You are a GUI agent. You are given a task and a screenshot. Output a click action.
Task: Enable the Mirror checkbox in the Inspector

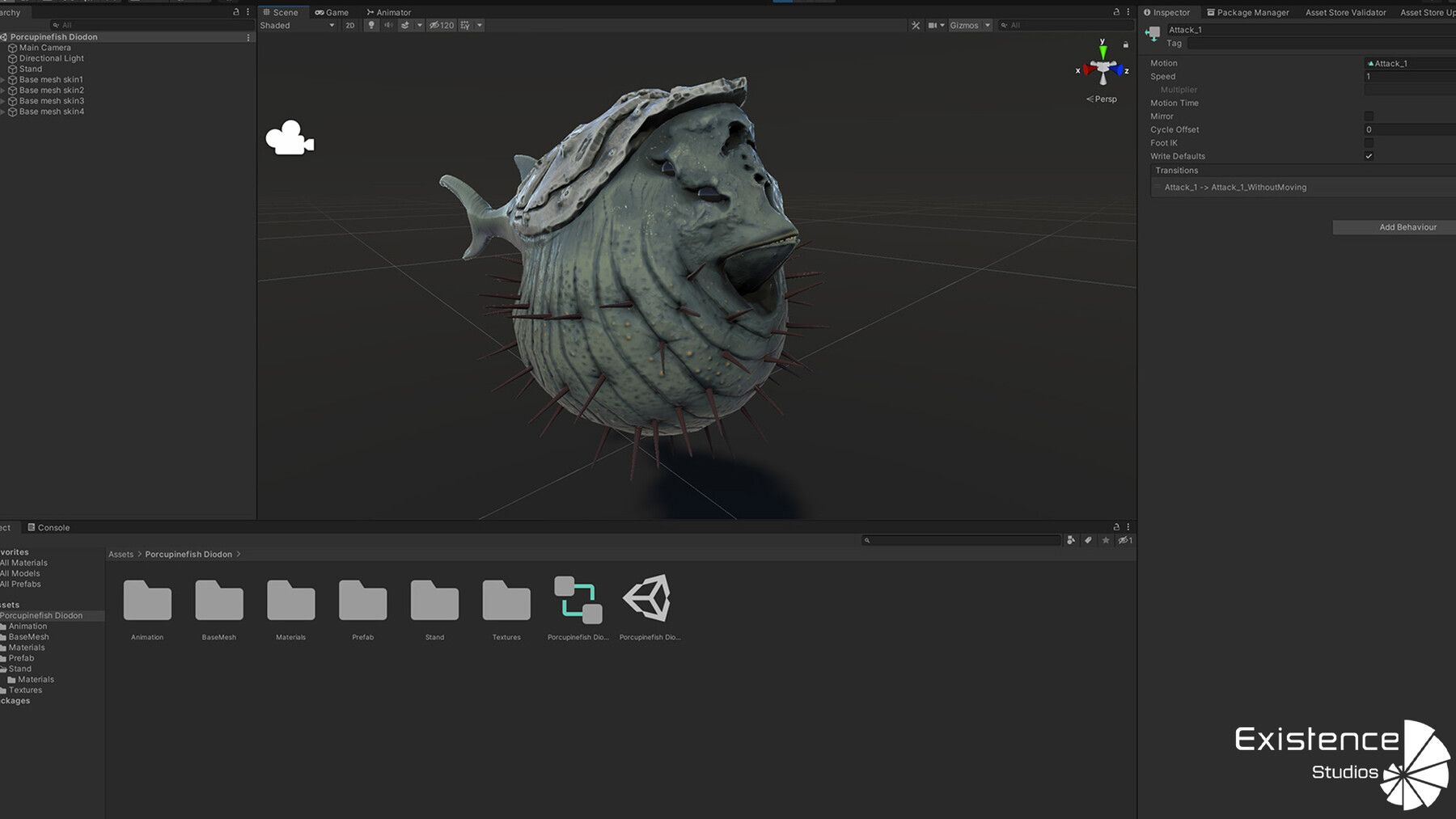[1369, 116]
